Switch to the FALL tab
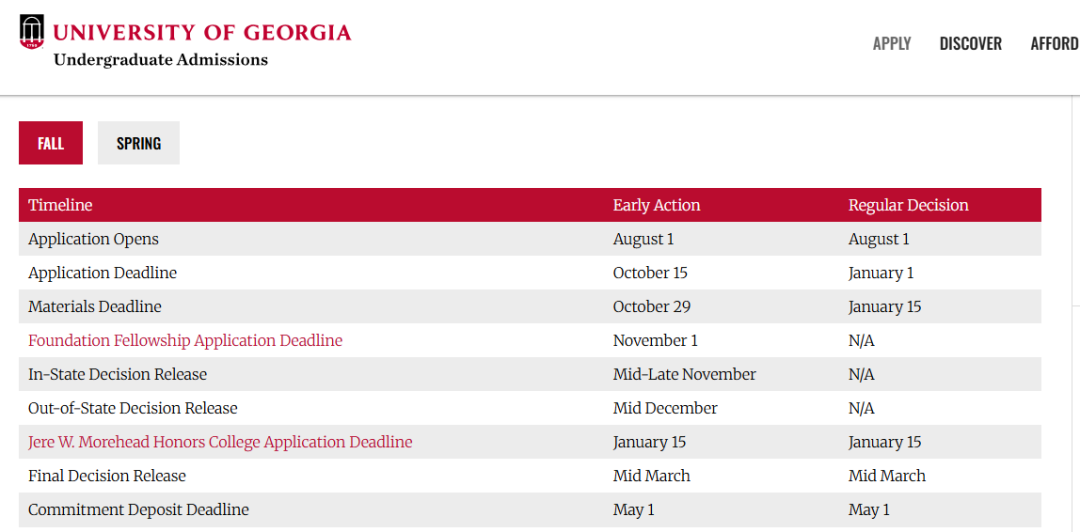The width and height of the screenshot is (1080, 532). click(51, 143)
